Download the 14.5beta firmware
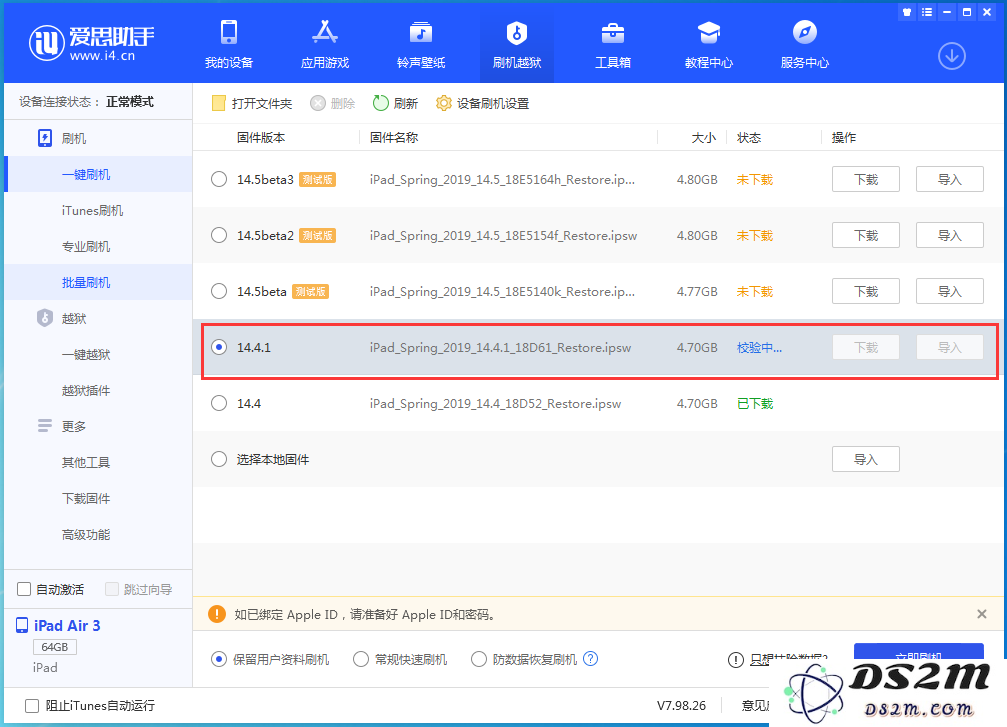 [x=866, y=291]
